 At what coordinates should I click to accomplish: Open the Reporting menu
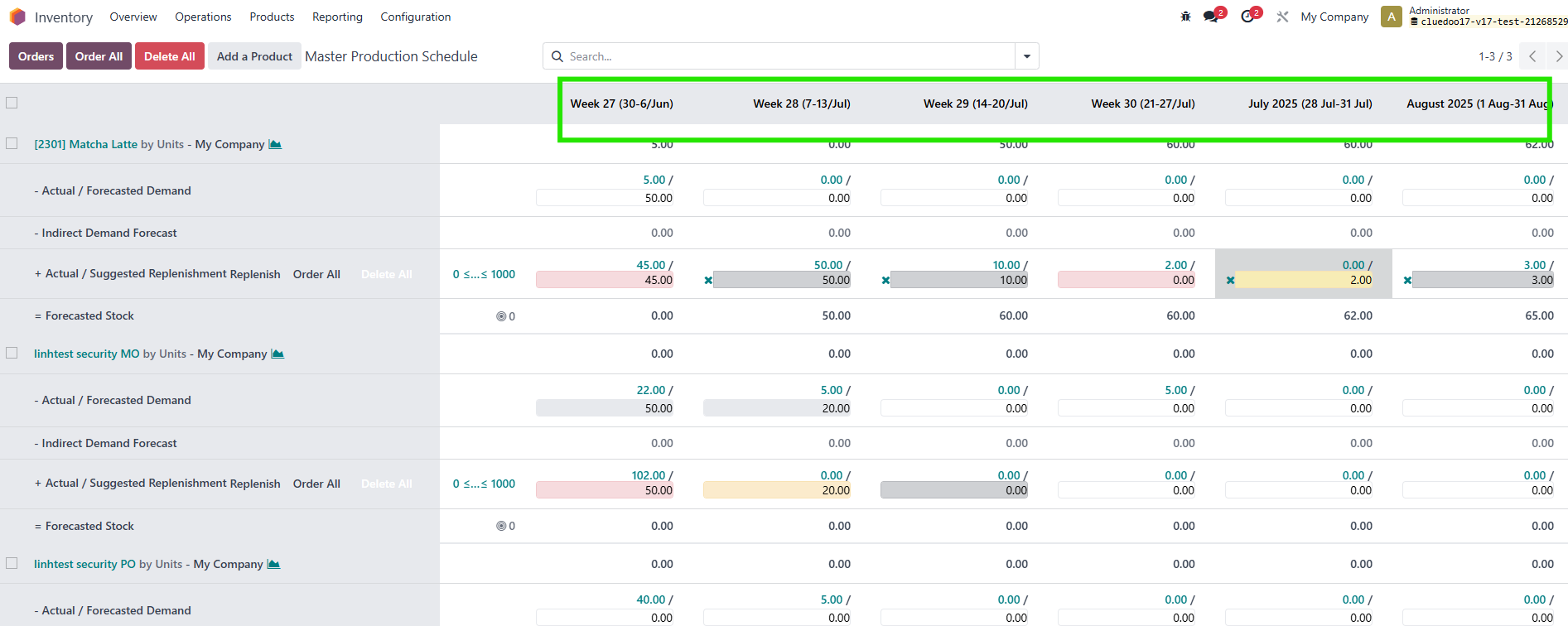337,17
